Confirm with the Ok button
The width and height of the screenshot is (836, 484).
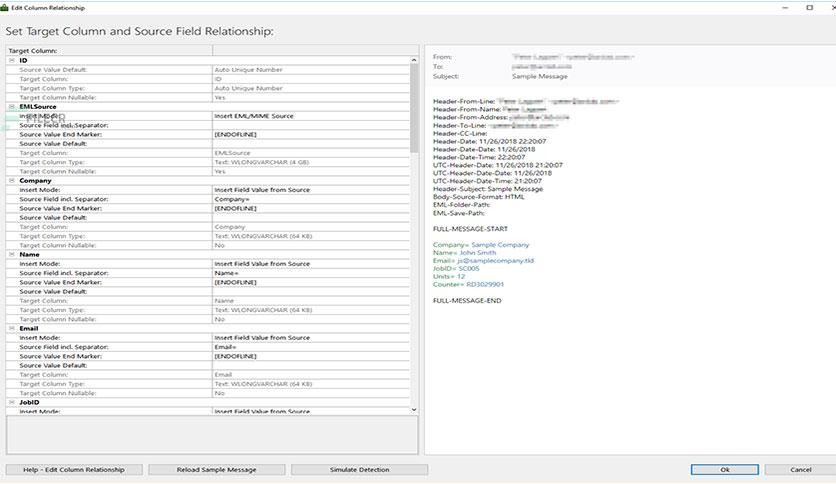pyautogui.click(x=725, y=470)
